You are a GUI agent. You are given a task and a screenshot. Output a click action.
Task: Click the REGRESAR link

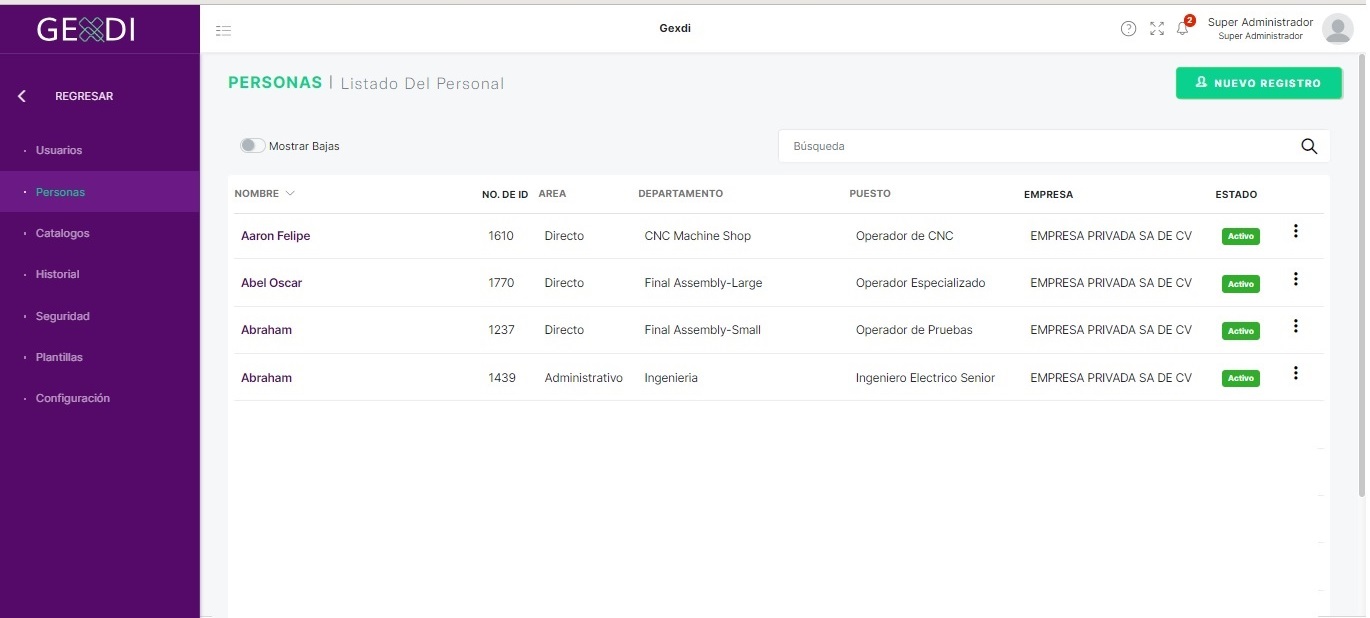(84, 96)
